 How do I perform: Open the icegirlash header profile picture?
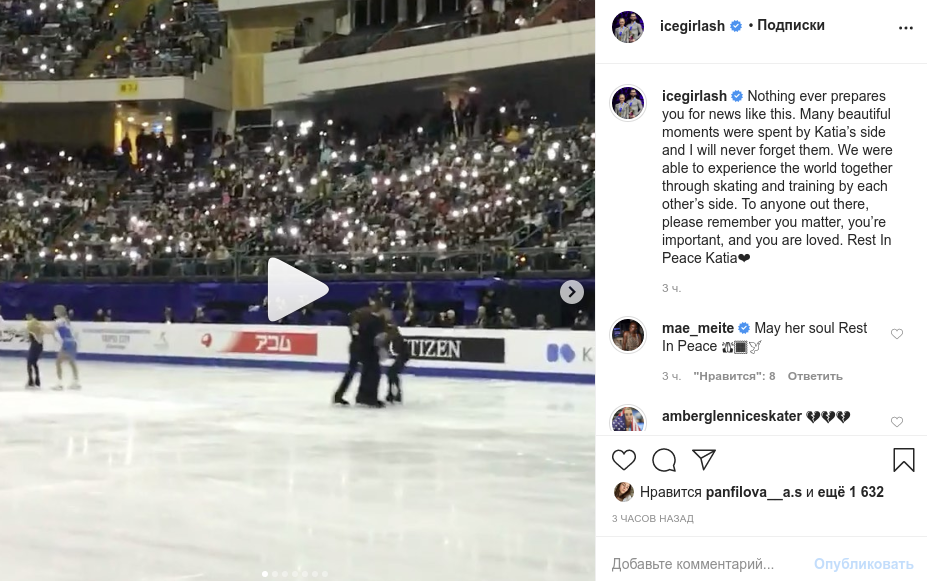628,27
